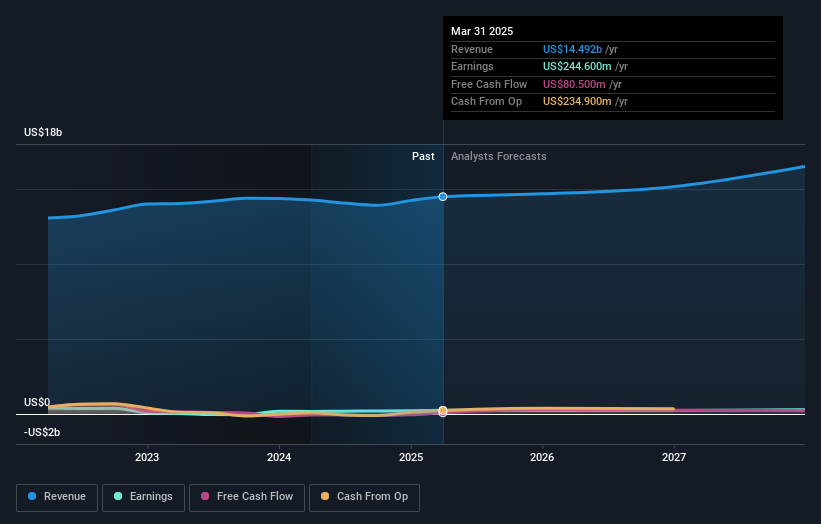The image size is (821, 524).
Task: Click the orange Cash From Op data point
Action: coord(443,410)
